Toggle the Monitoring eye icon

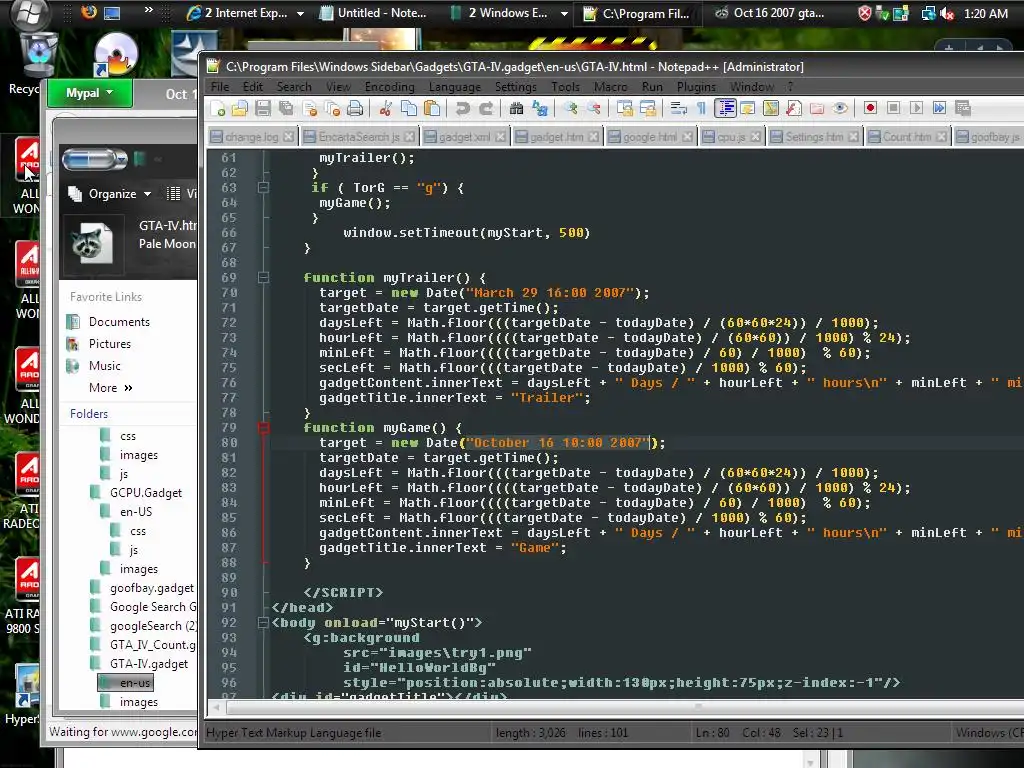click(840, 108)
